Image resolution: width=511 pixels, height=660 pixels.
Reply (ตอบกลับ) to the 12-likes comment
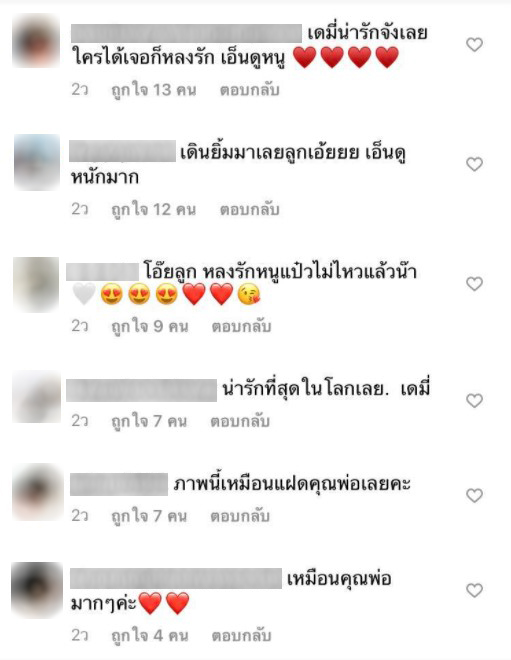point(250,210)
